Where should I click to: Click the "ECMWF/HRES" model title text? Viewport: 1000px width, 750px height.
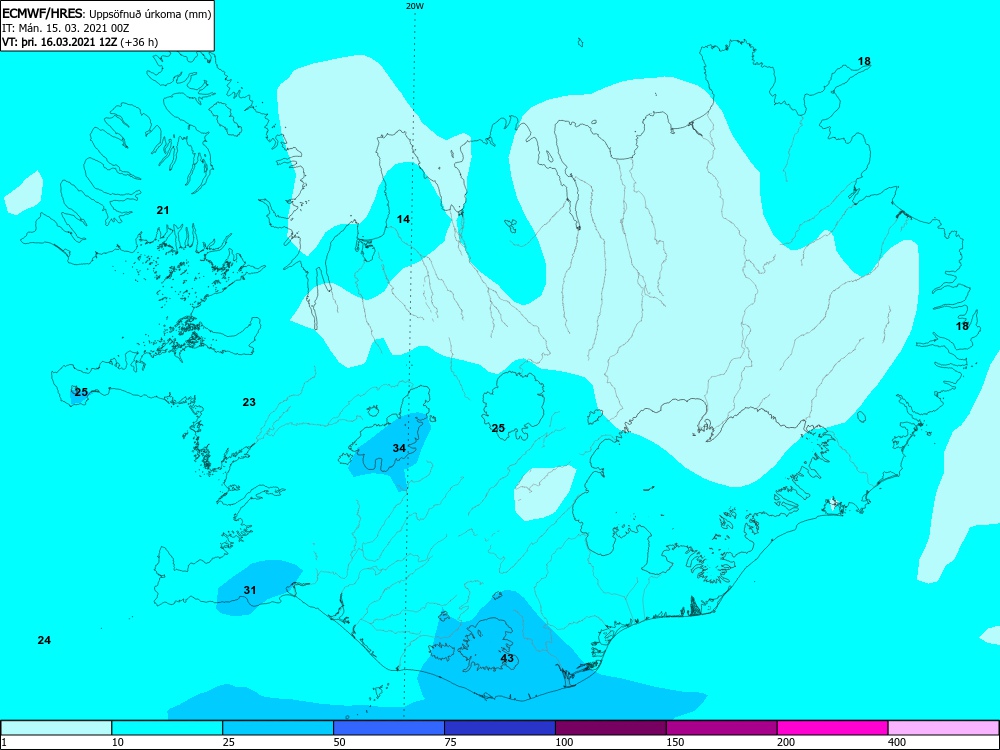coord(43,13)
